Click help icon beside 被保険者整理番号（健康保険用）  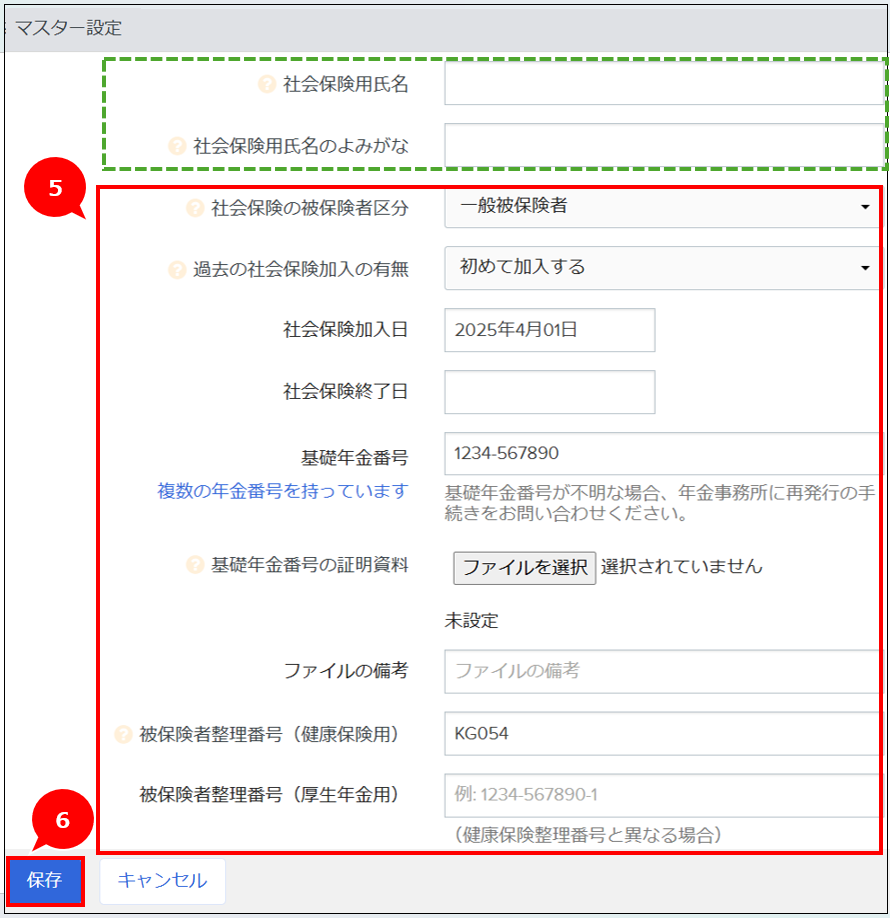pyautogui.click(x=124, y=735)
